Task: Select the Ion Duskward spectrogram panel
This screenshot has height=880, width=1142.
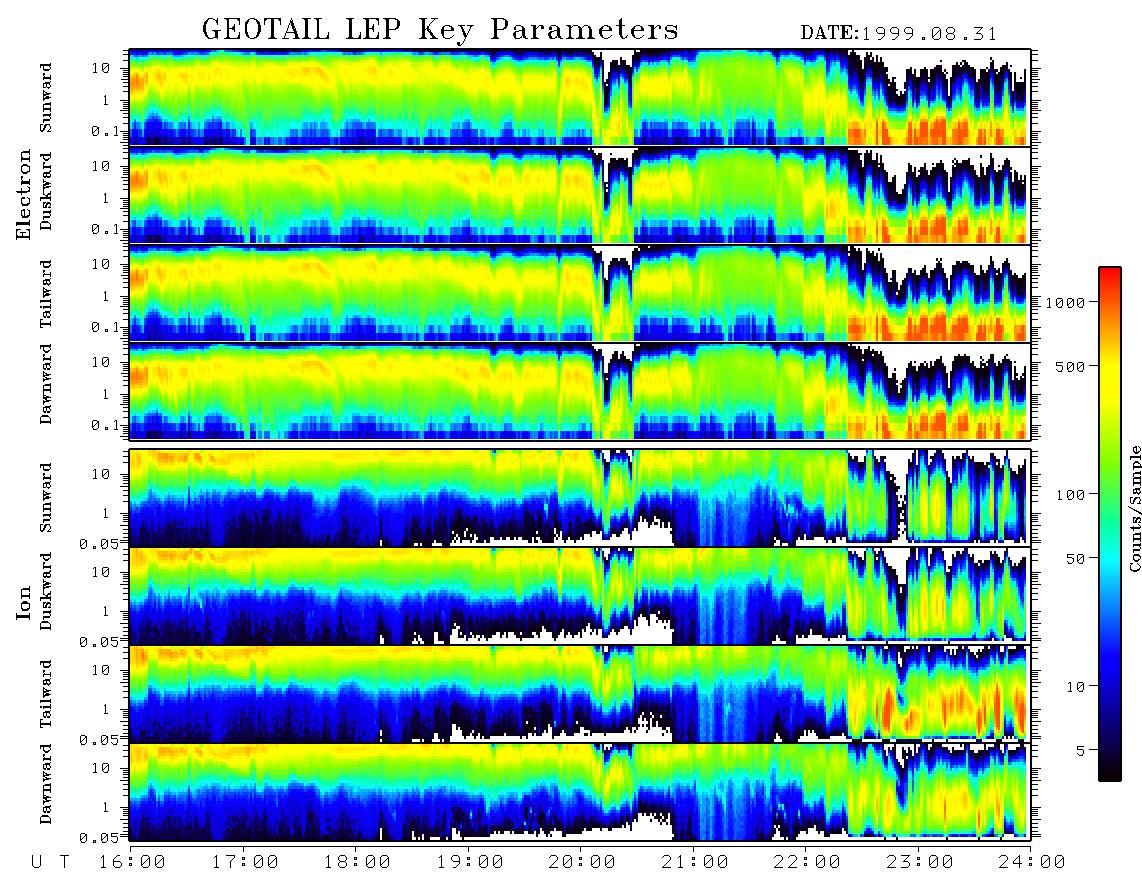Action: [x=580, y=596]
